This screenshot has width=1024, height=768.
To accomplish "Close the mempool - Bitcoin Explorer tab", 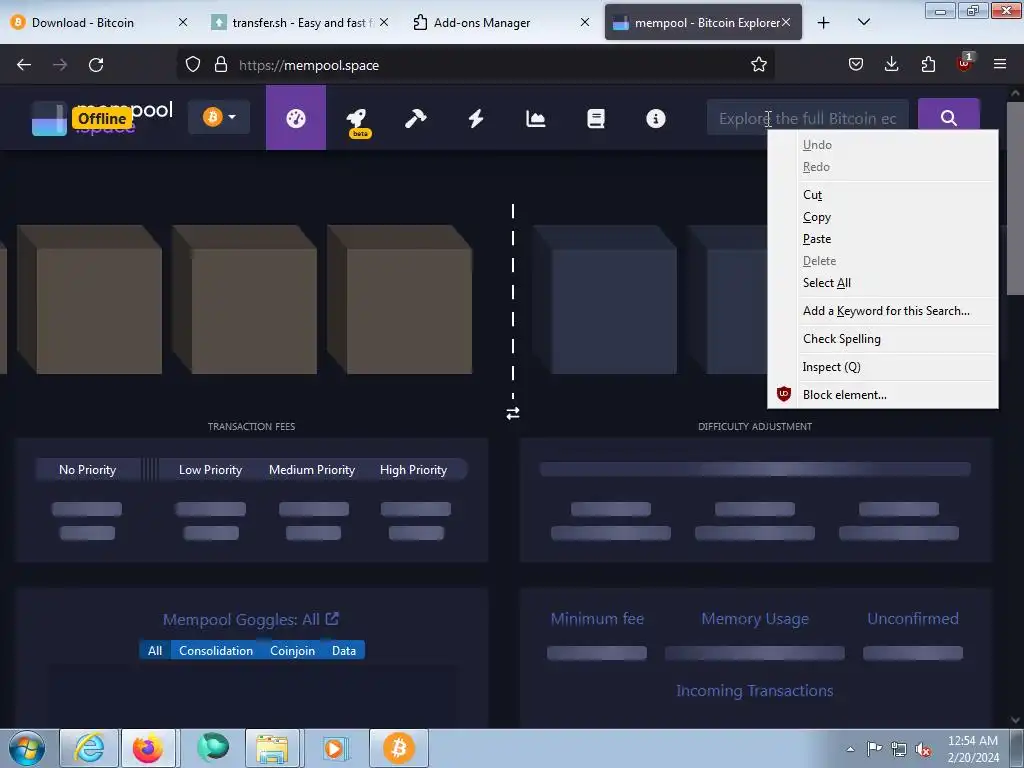I will pyautogui.click(x=786, y=22).
